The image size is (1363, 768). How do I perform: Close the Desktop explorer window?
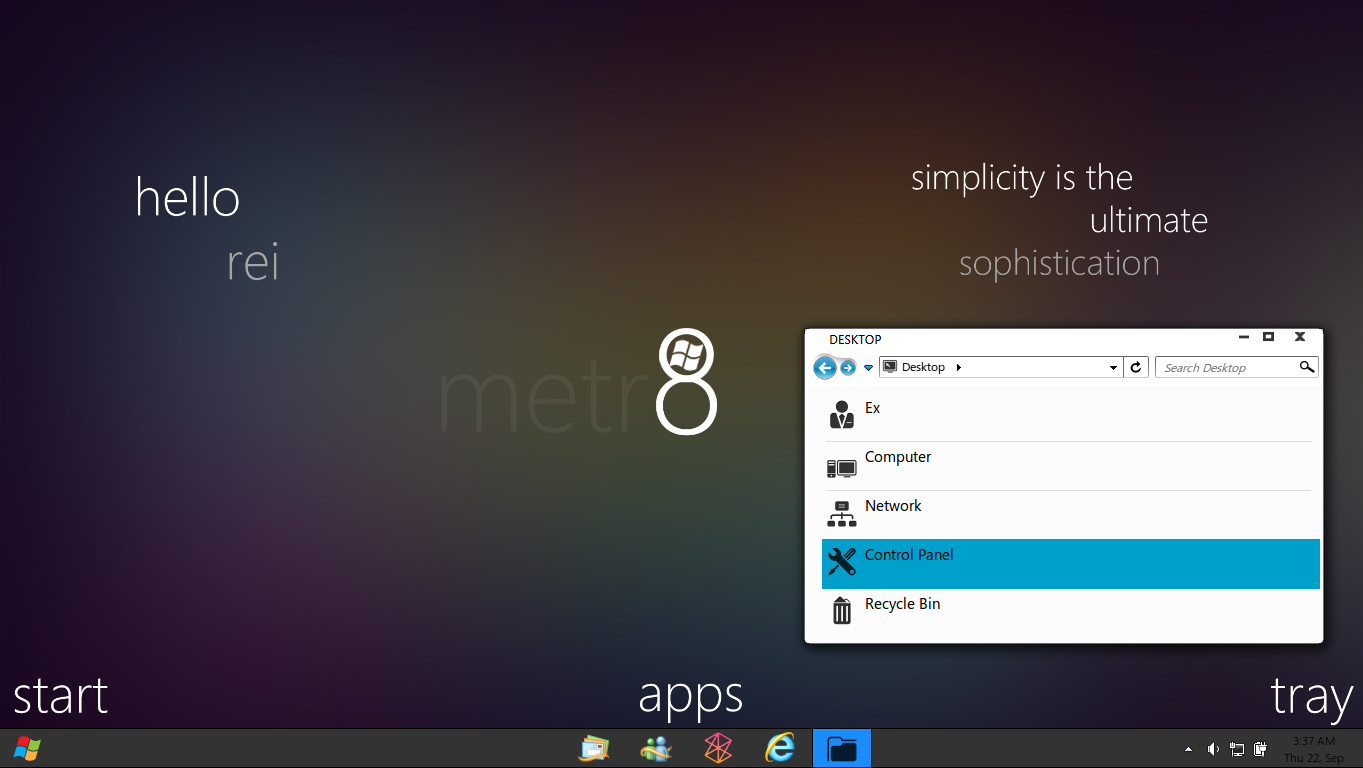pos(1300,337)
